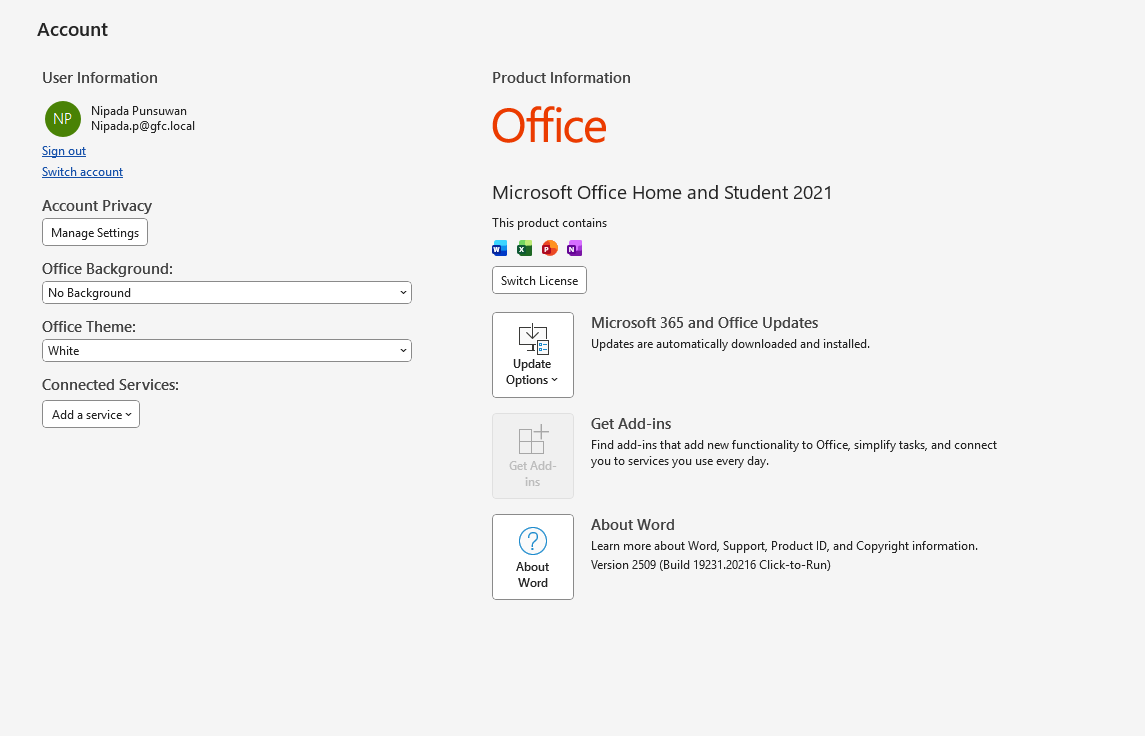This screenshot has height=736, width=1145.
Task: Open Manage Settings for account privacy
Action: pos(95,233)
